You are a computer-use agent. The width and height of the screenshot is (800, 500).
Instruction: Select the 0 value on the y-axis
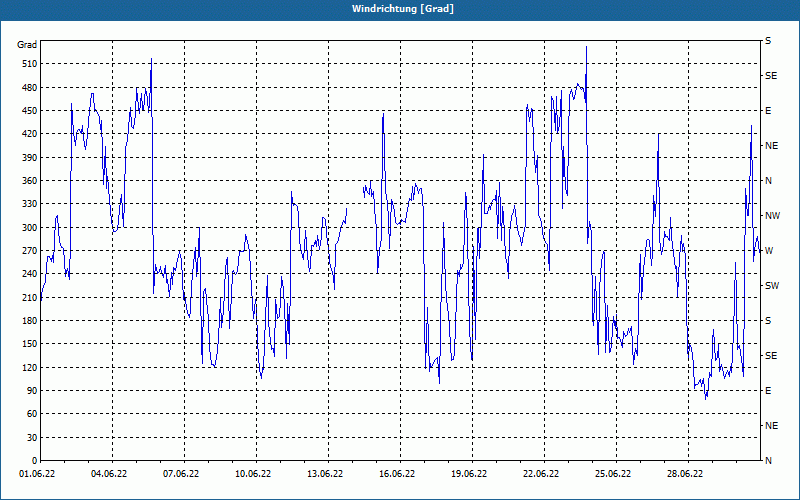(34, 461)
